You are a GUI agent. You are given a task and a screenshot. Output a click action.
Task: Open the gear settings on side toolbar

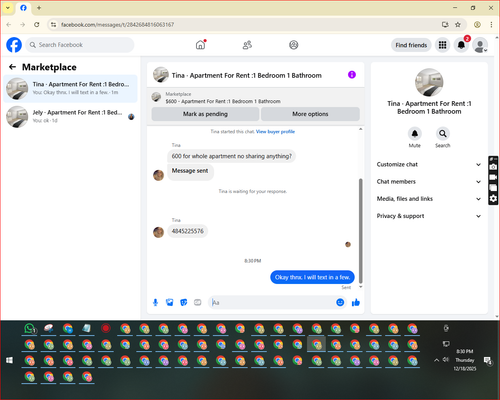[493, 199]
